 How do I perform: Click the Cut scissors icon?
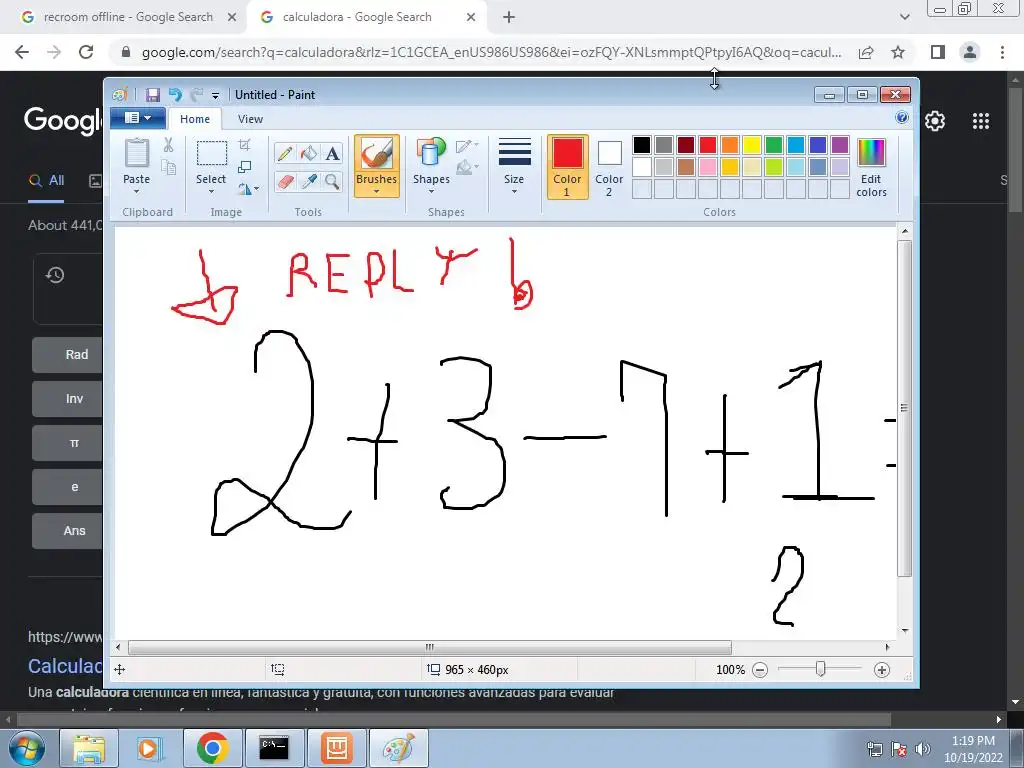coord(168,145)
